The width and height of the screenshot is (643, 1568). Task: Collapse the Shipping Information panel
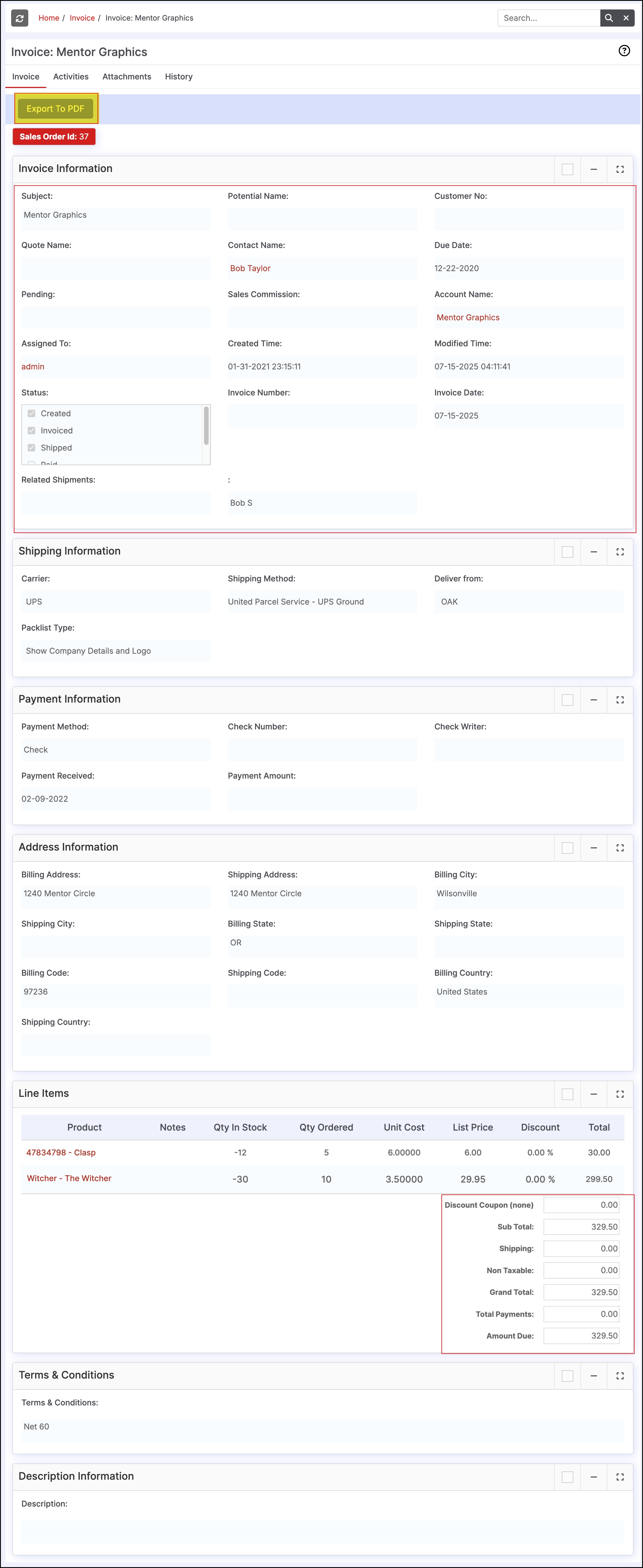pos(594,552)
